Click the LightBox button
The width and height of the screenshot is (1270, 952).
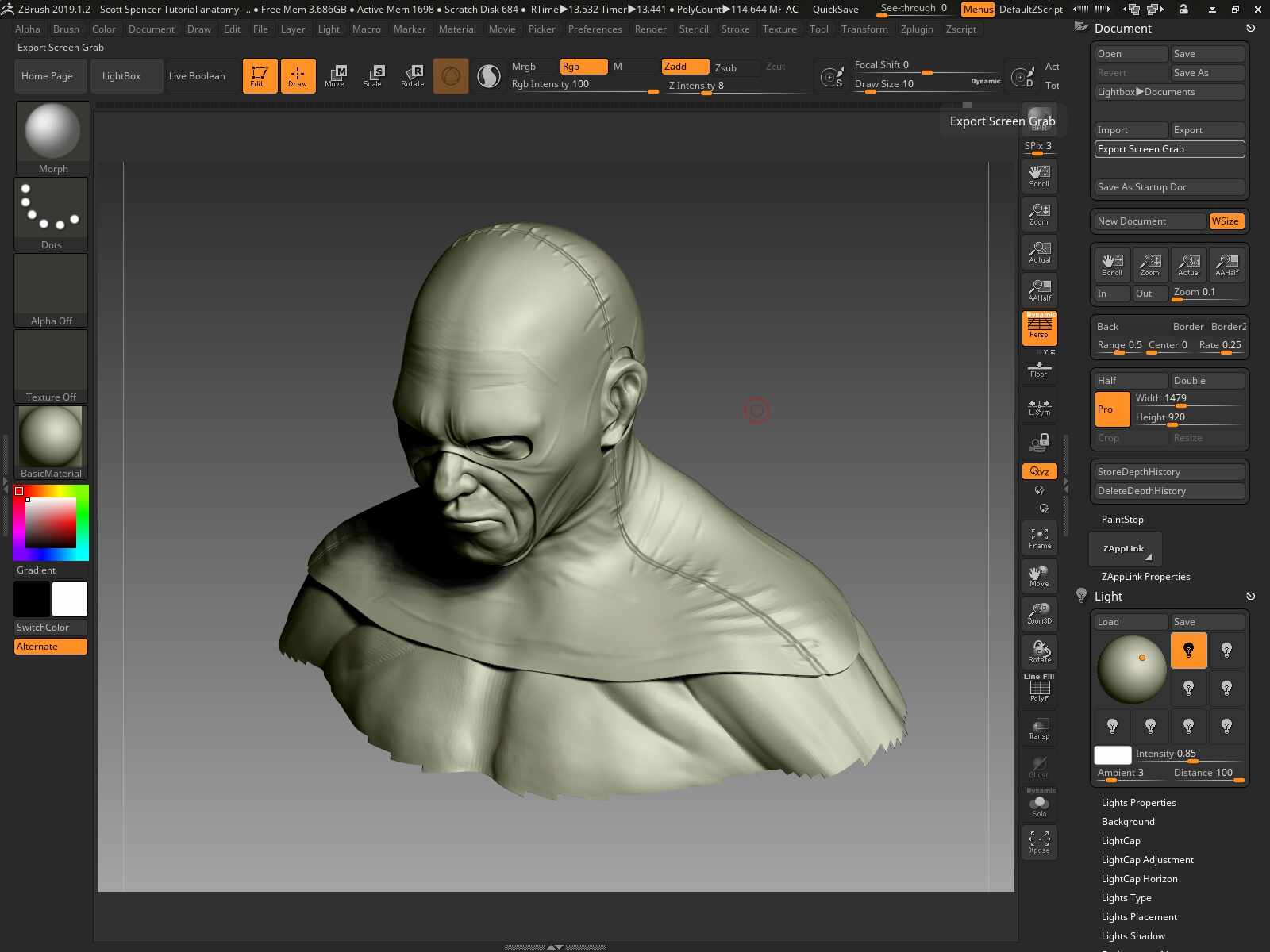click(121, 76)
